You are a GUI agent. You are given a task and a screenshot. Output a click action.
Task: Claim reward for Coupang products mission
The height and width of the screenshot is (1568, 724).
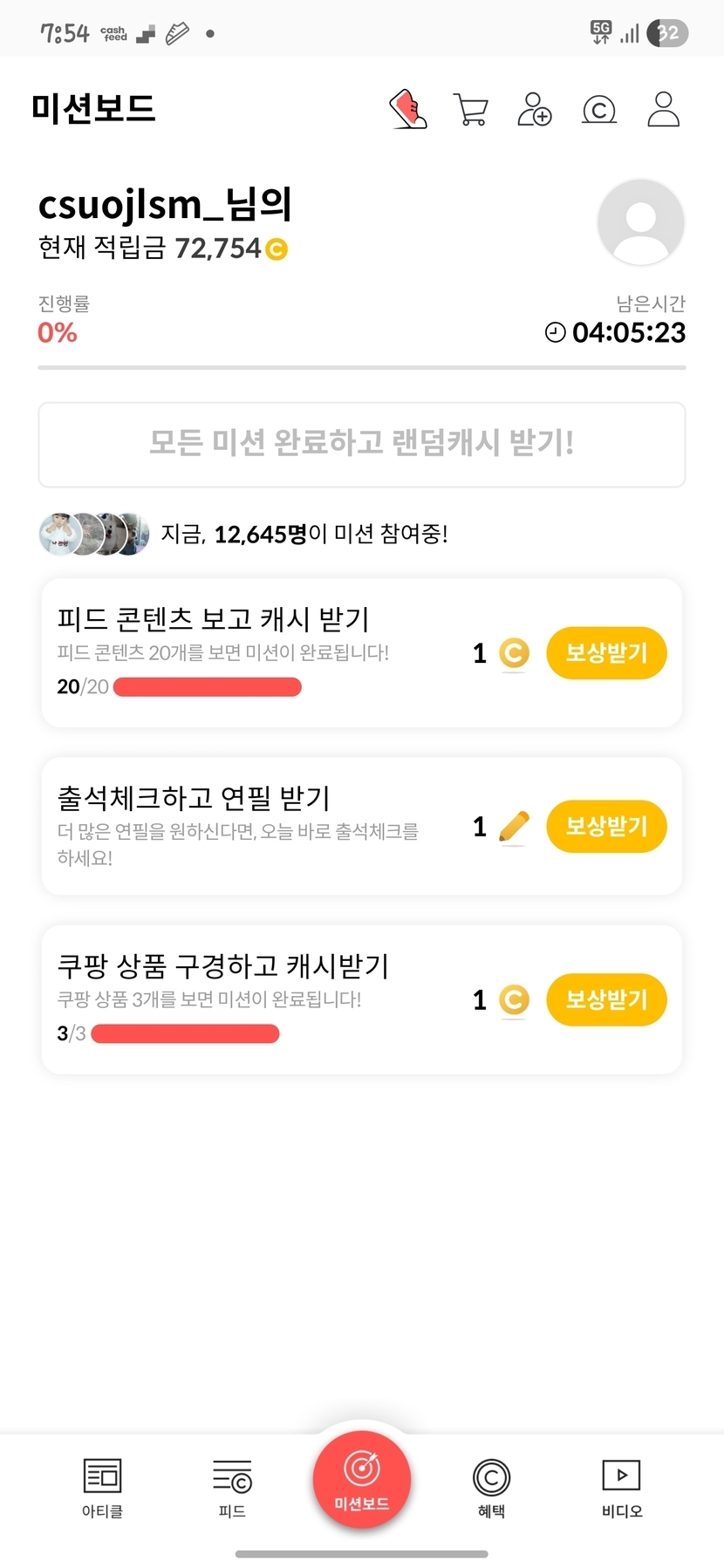[606, 999]
